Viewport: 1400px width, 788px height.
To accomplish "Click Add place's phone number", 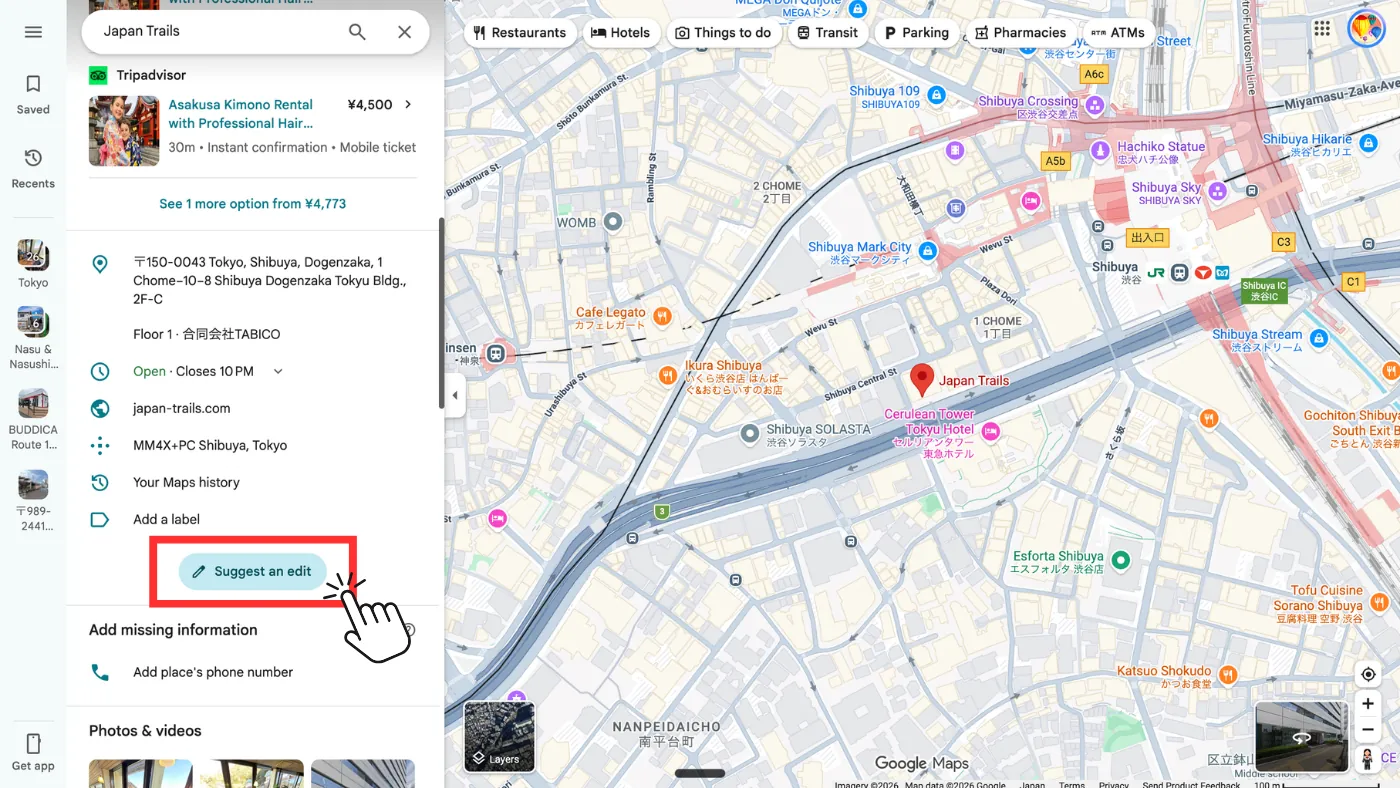I will point(213,672).
